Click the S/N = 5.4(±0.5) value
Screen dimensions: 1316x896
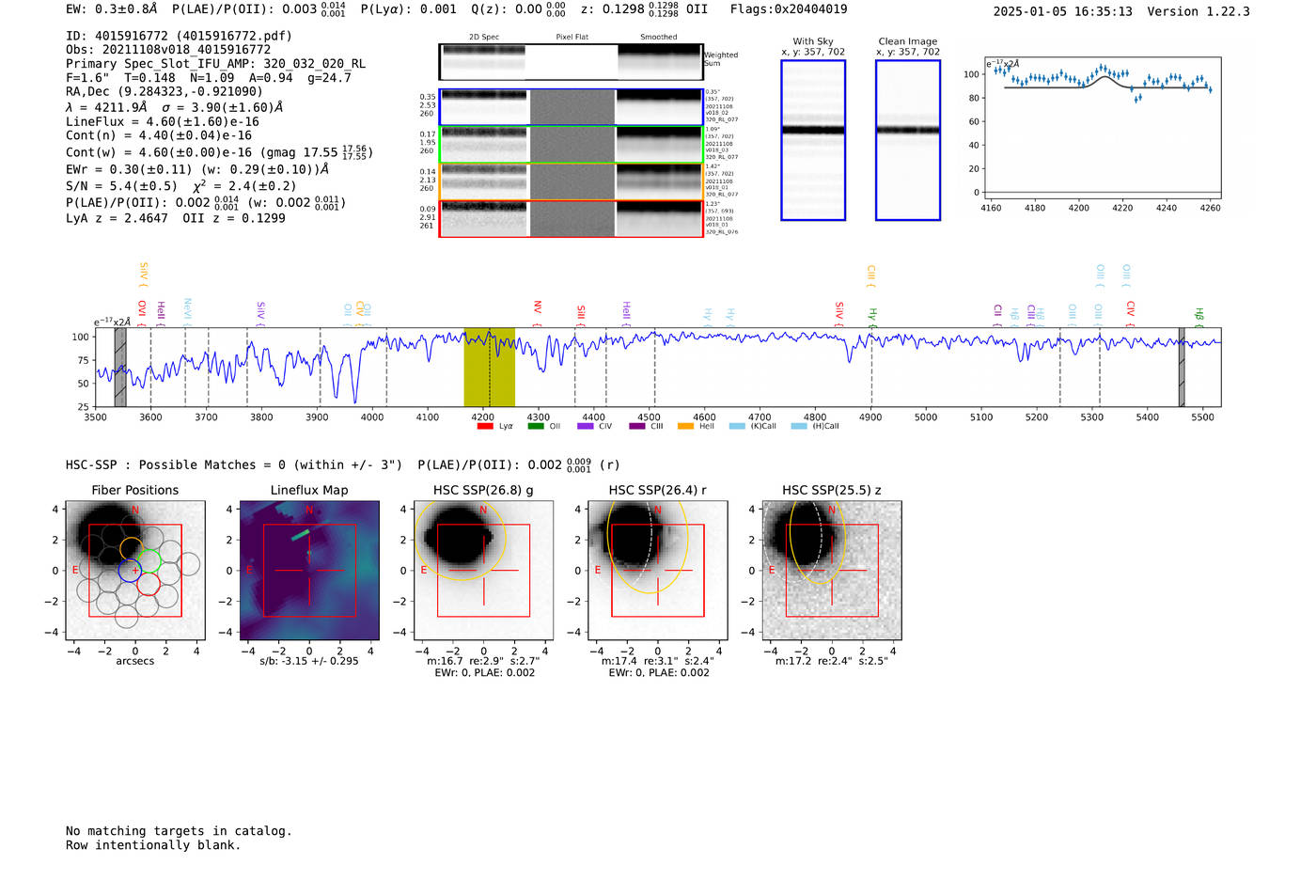[x=121, y=186]
